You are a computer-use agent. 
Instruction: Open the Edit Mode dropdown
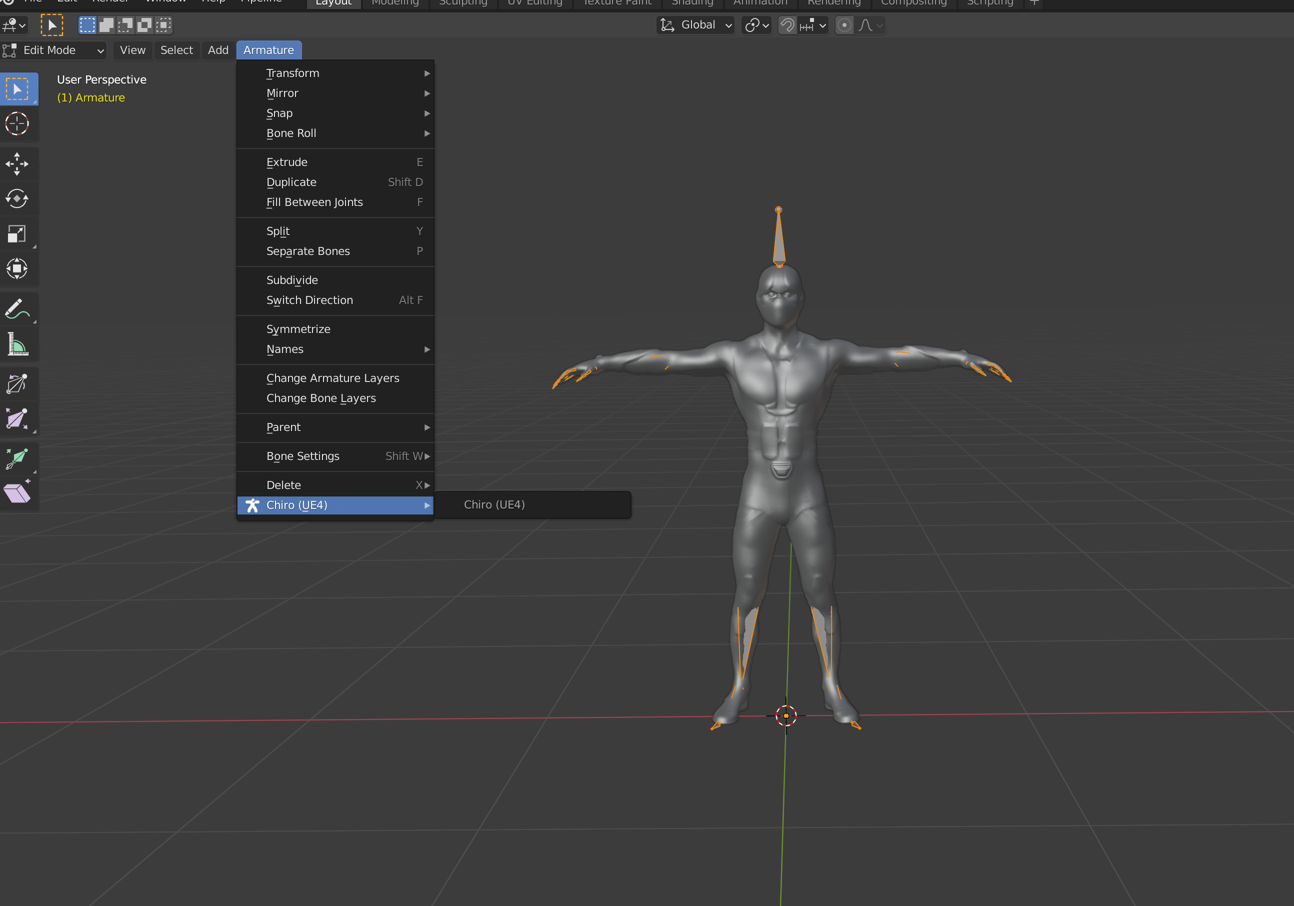click(55, 50)
